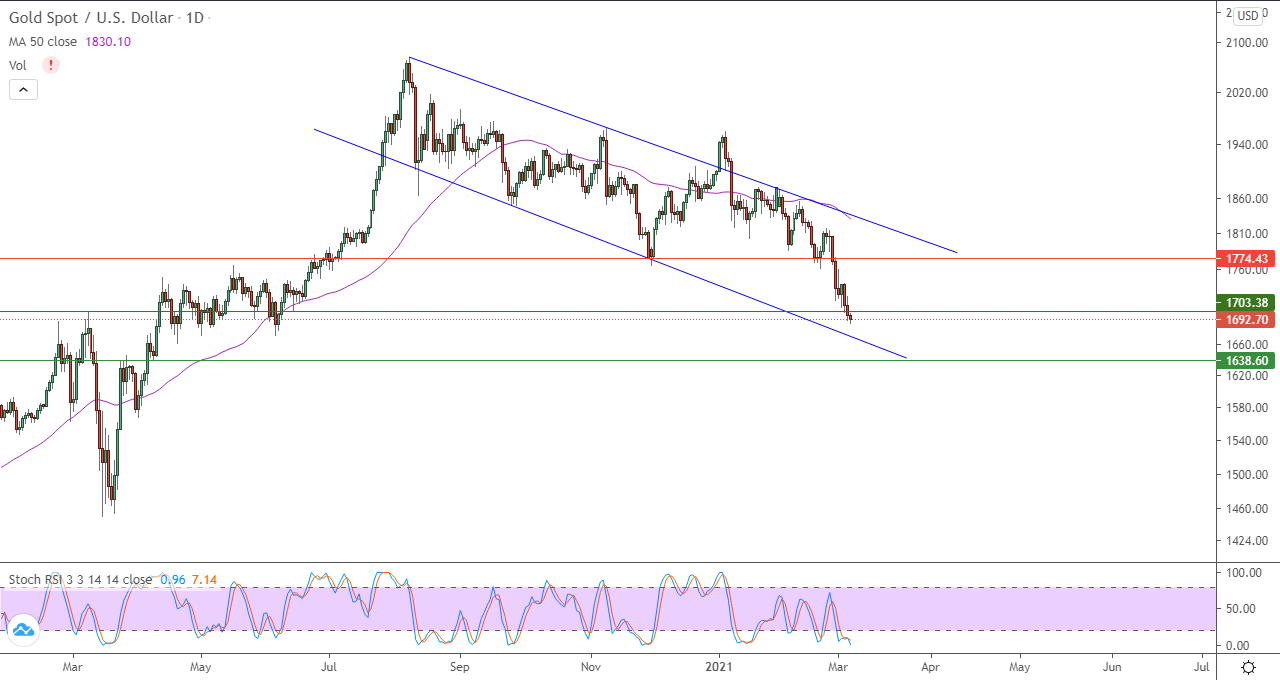Click the 1940.00 price scale label

coord(1249,144)
